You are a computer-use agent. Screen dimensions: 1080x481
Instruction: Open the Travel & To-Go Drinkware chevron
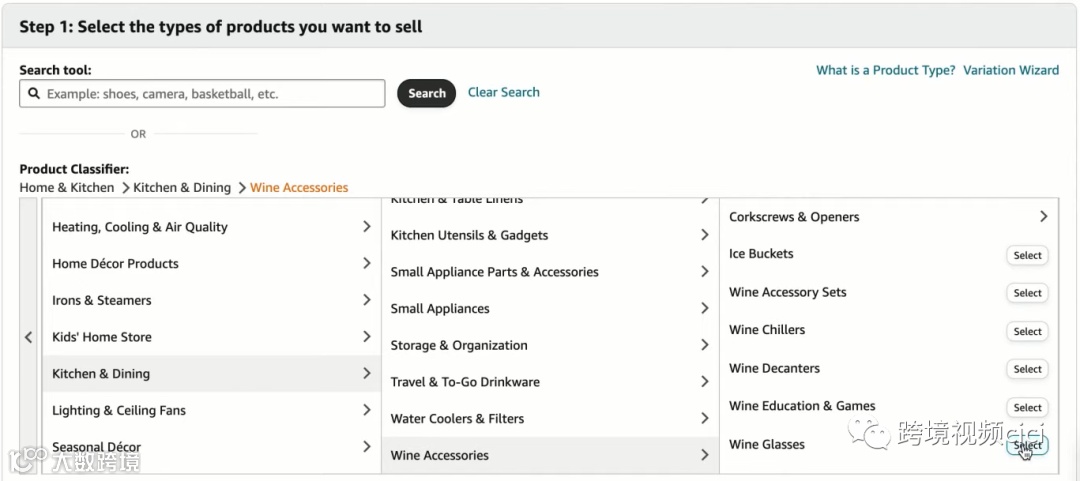(x=705, y=381)
